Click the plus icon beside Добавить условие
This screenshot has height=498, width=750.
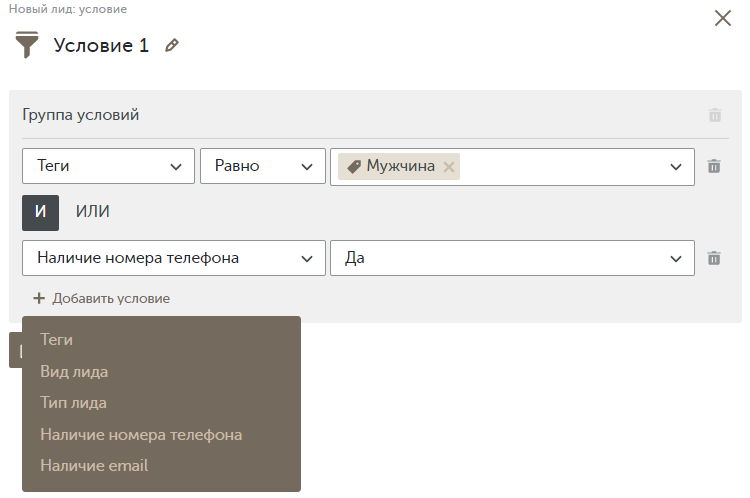point(39,299)
